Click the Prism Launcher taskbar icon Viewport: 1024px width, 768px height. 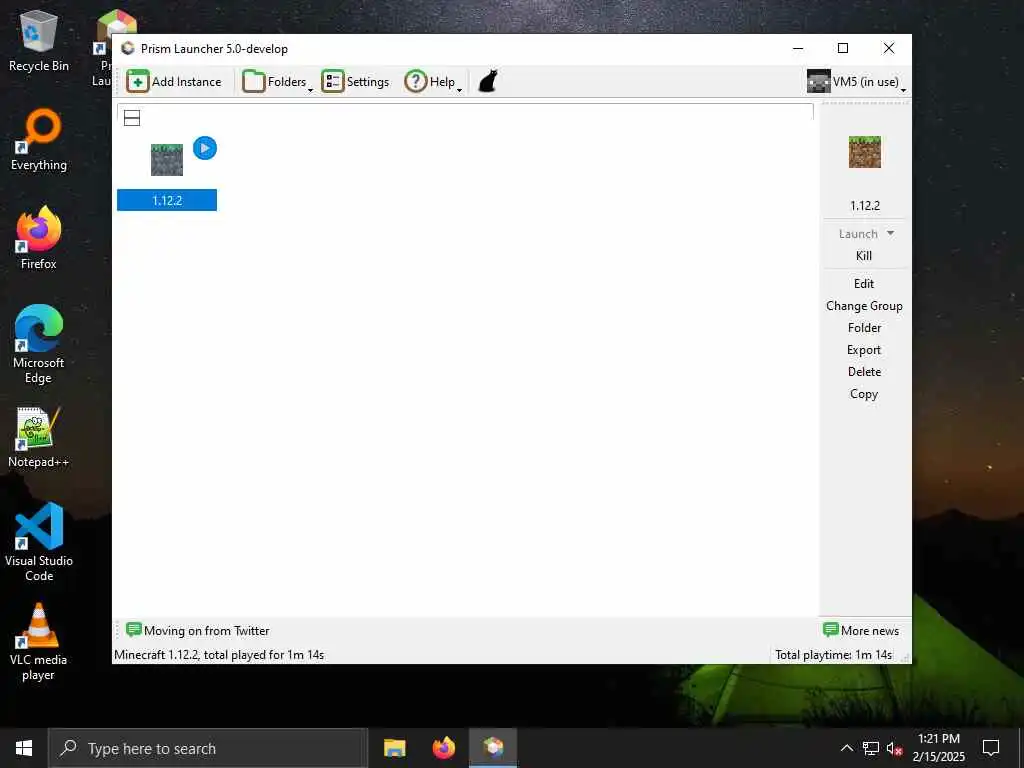pyautogui.click(x=493, y=748)
